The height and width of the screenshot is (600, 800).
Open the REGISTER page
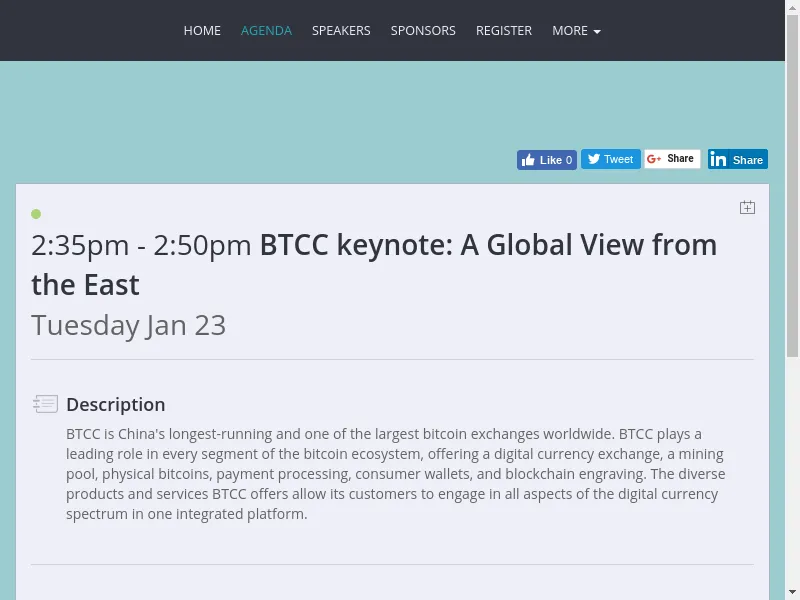[504, 31]
